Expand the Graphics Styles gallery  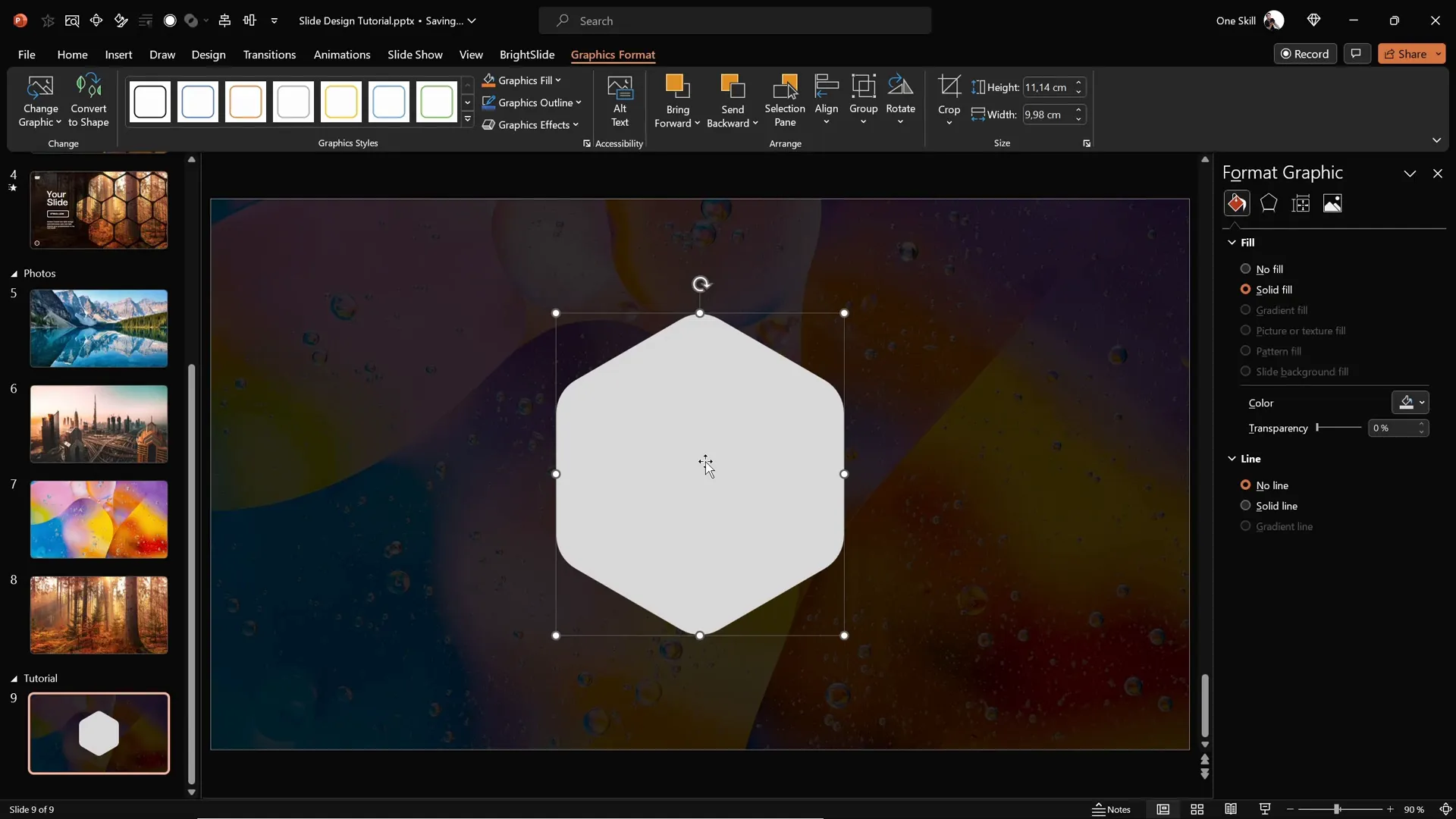[x=467, y=119]
